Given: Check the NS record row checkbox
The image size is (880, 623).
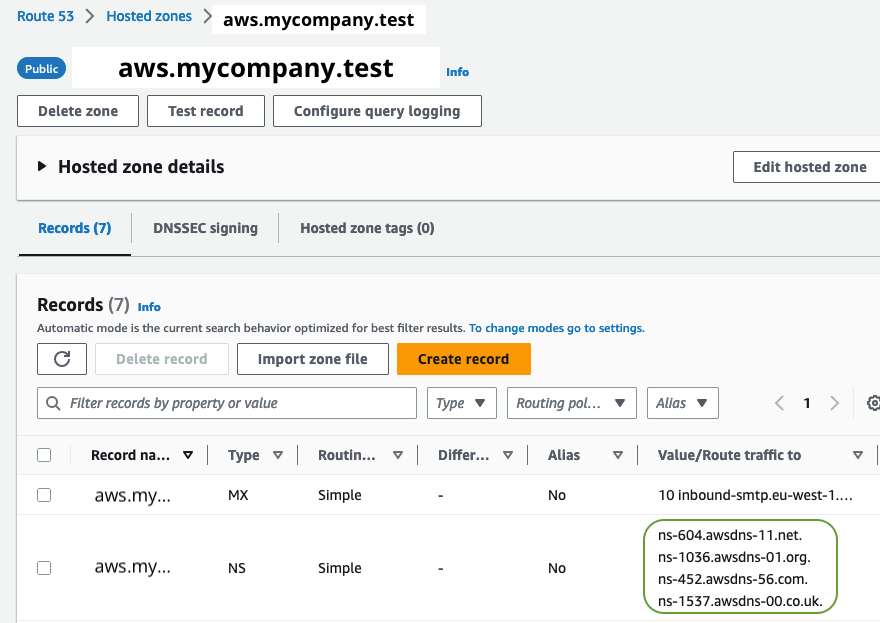Looking at the screenshot, I should coord(44,568).
